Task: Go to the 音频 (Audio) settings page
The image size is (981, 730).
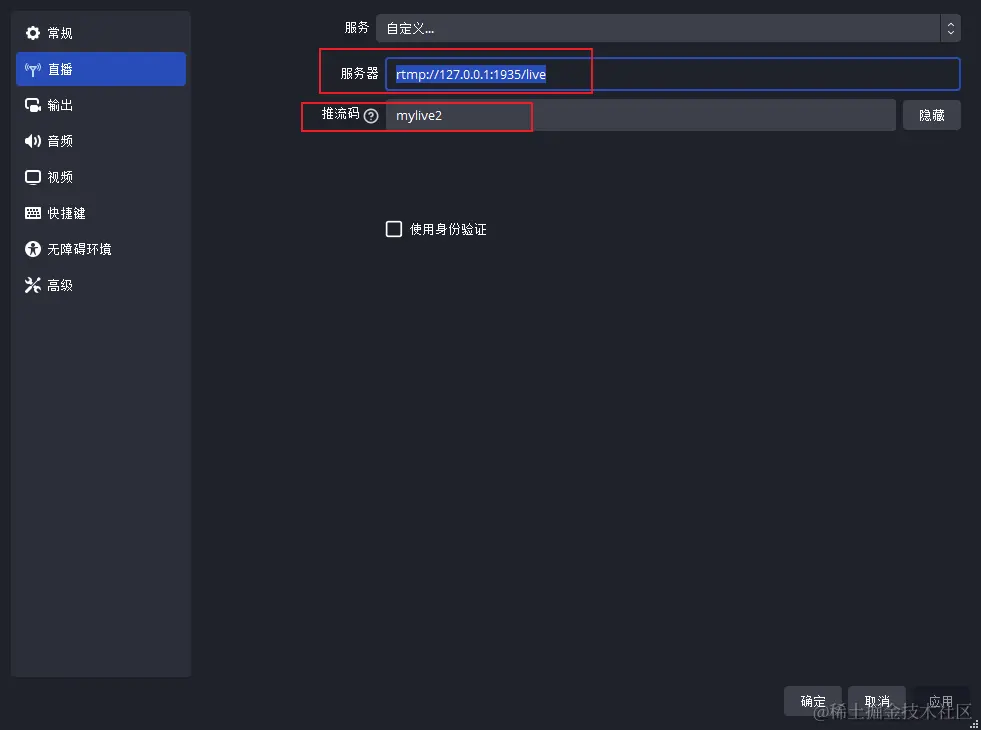Action: click(101, 141)
